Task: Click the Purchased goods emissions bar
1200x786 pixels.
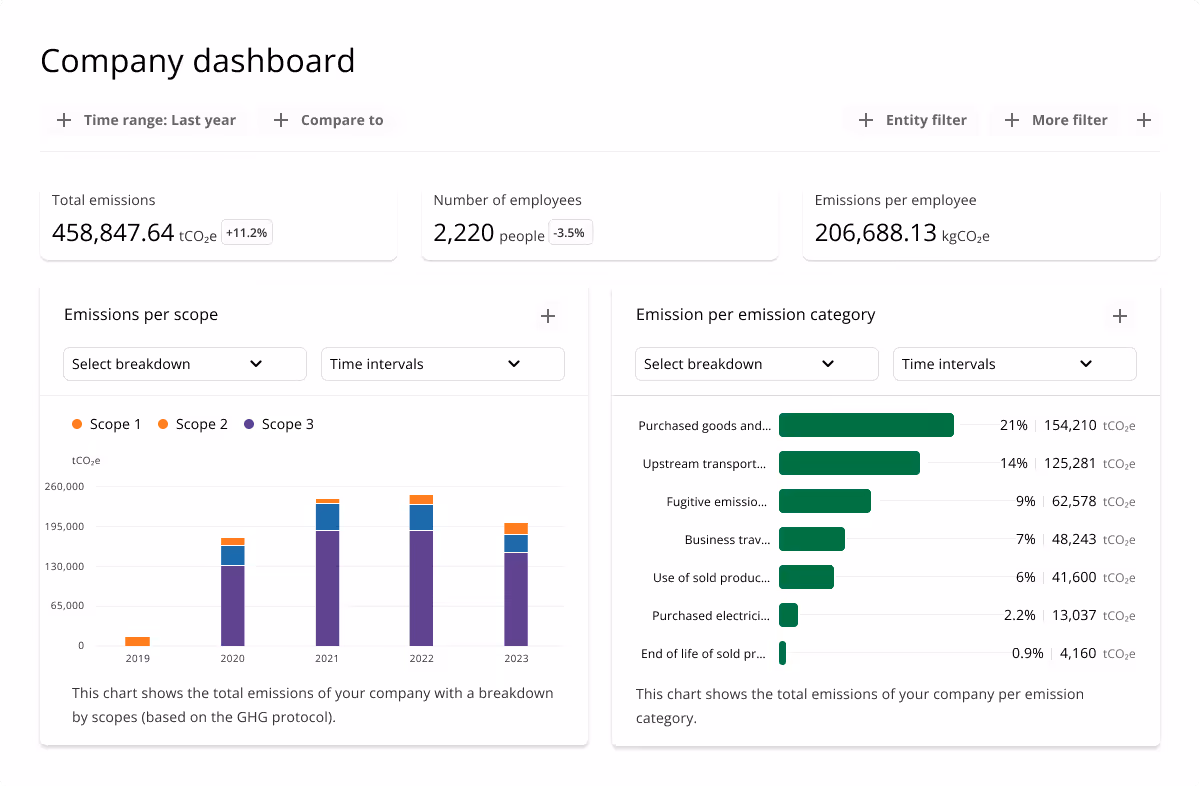Action: point(866,425)
